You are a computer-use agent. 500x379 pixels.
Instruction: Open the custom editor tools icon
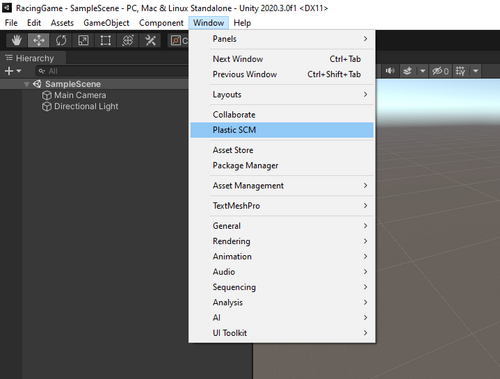(x=150, y=40)
